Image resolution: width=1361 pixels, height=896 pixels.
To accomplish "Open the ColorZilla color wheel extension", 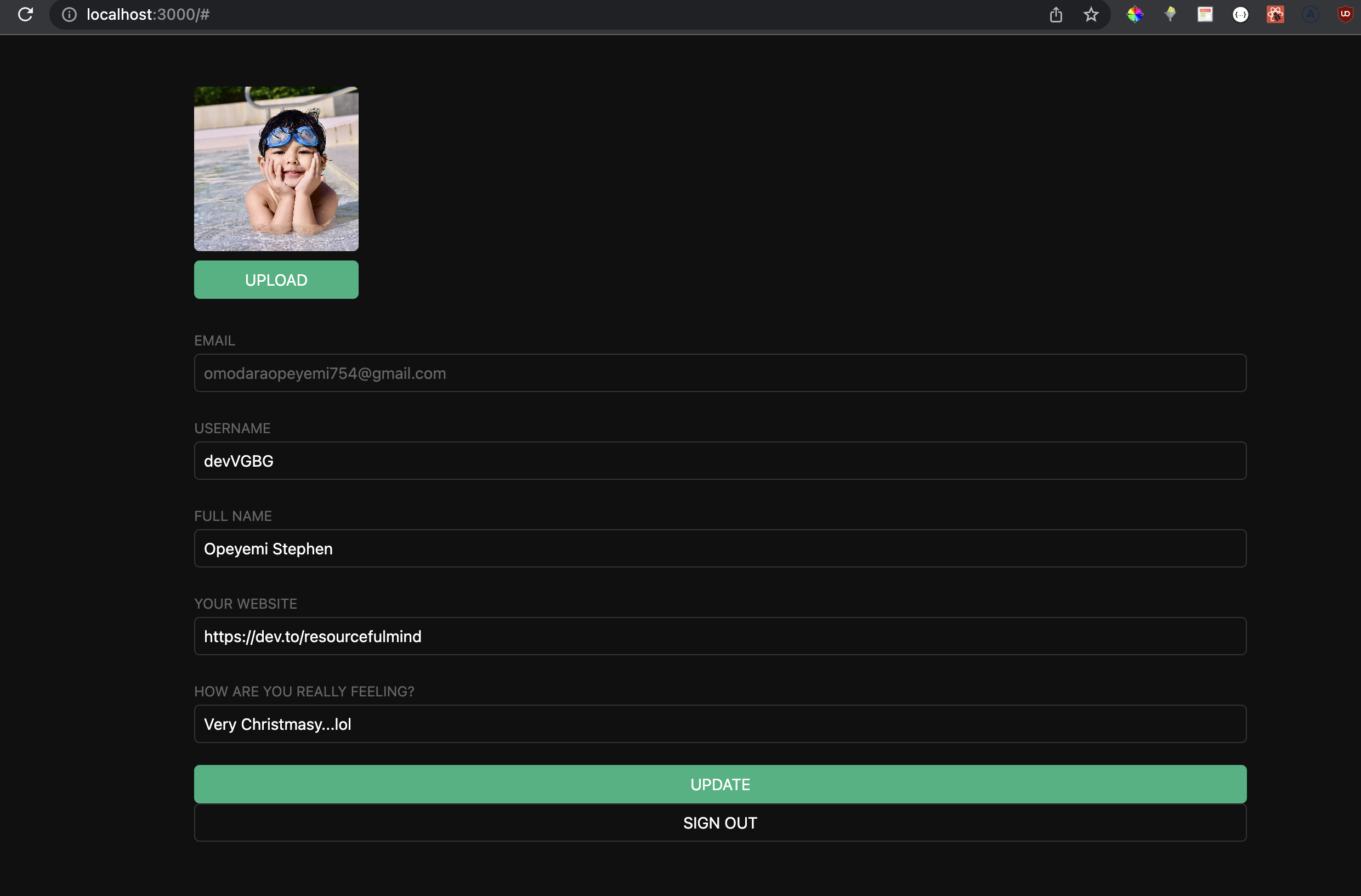I will click(1136, 14).
